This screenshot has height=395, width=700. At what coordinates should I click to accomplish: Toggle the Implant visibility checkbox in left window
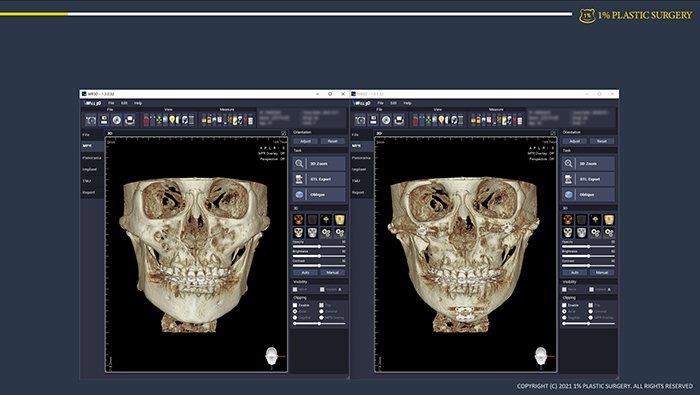coord(322,290)
